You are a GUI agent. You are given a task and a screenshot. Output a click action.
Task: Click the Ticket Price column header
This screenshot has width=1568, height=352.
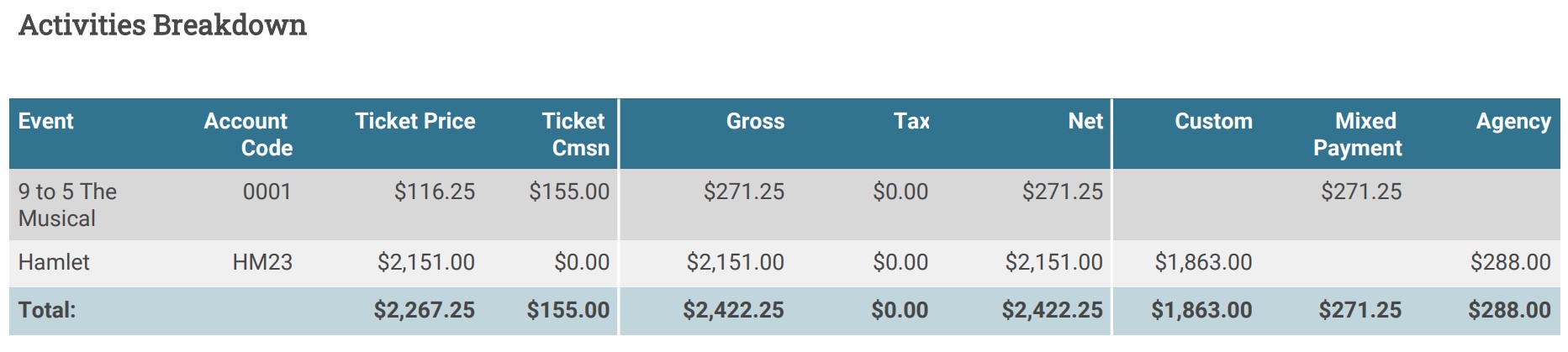click(x=414, y=121)
